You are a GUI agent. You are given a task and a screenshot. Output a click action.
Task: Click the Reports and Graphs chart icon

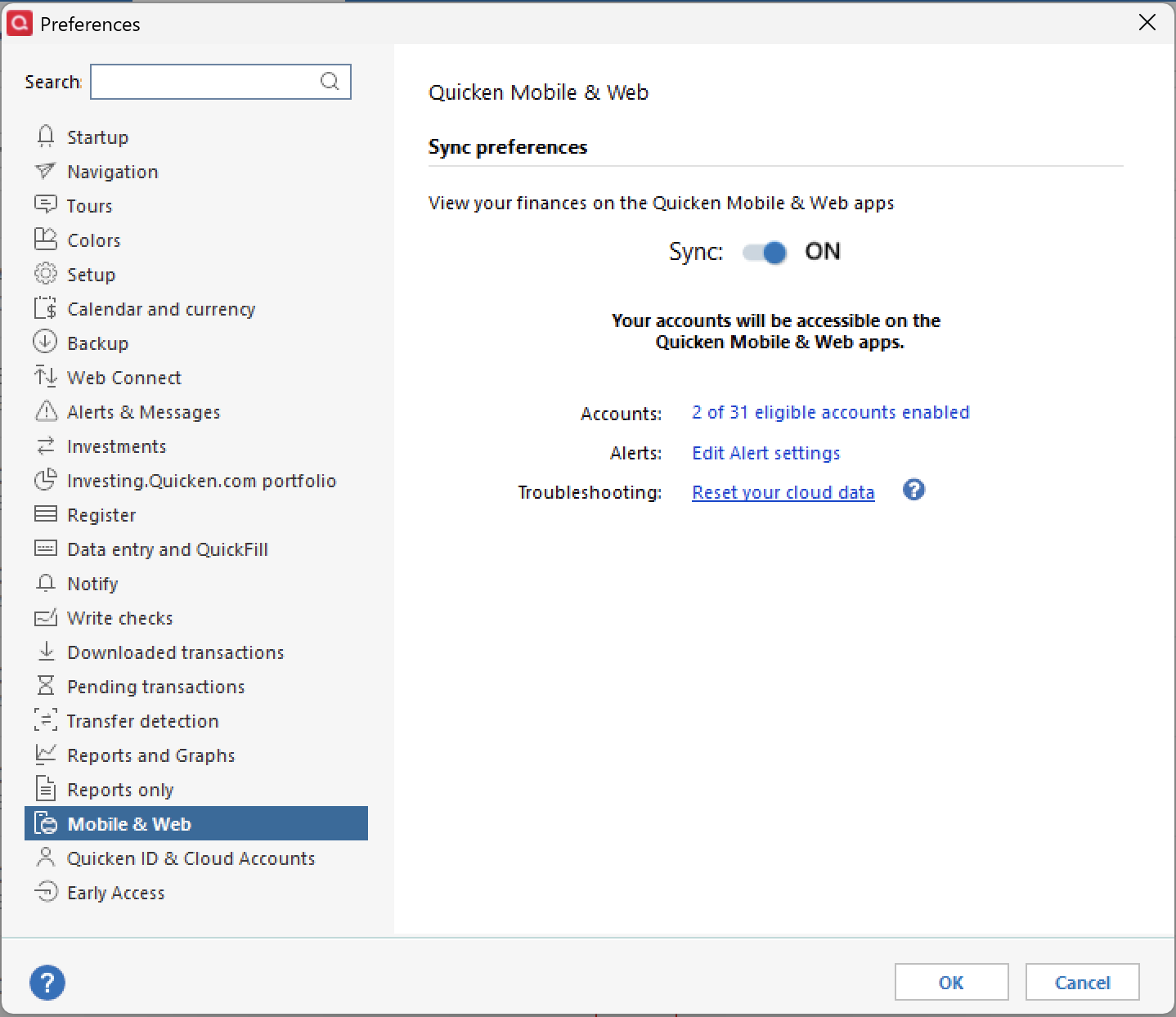click(46, 754)
